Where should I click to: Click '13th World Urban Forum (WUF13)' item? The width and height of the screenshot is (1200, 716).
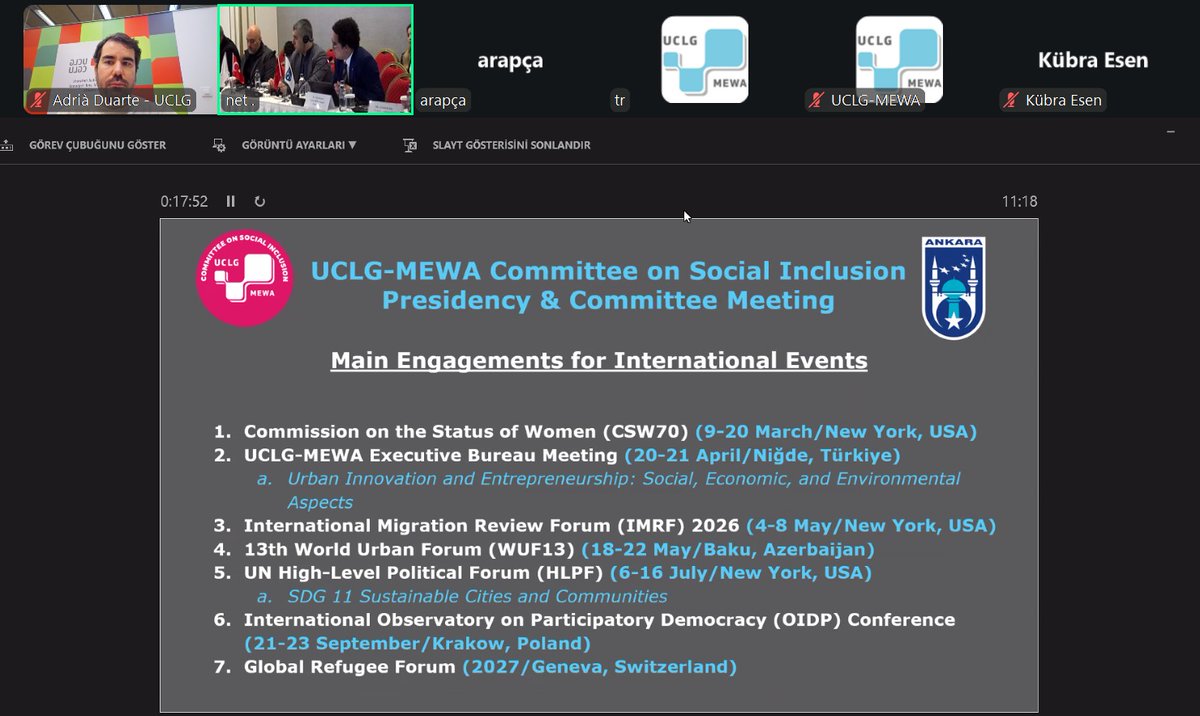[x=409, y=549]
